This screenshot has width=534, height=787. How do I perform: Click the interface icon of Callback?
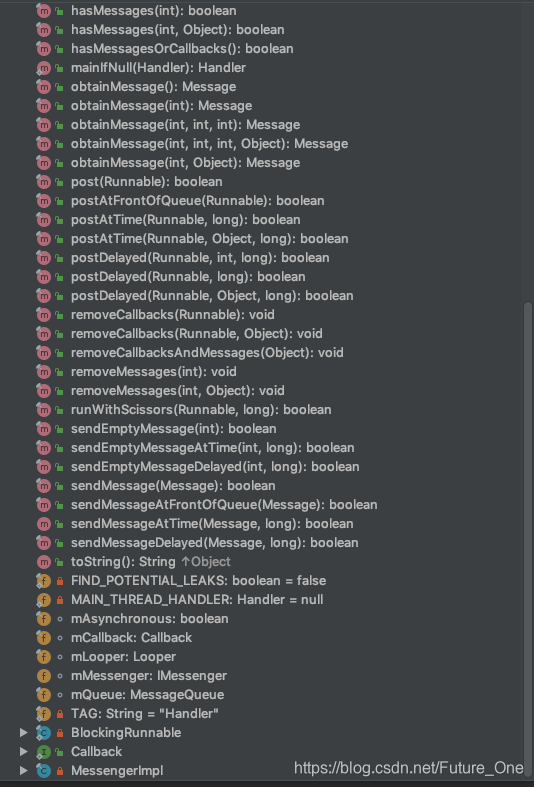pyautogui.click(x=44, y=751)
